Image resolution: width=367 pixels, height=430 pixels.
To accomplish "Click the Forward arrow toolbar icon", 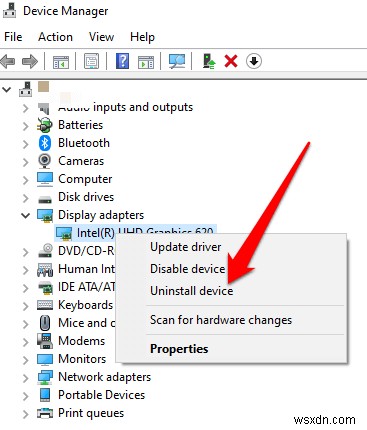I will tap(30, 61).
